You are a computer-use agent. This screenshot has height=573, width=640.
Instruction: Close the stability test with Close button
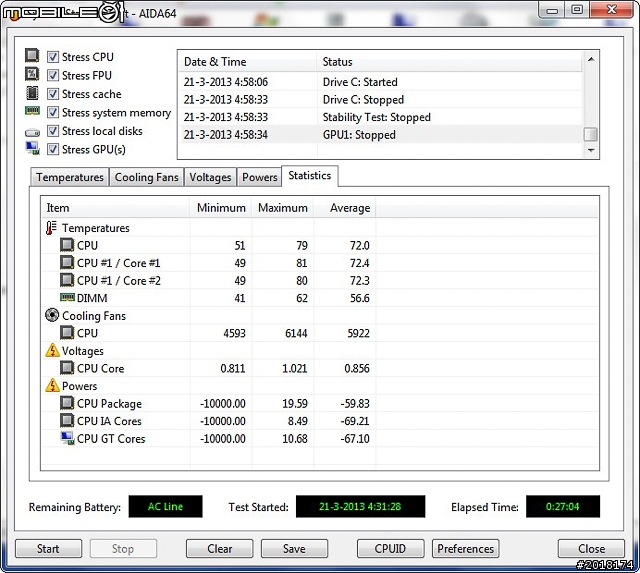click(591, 549)
